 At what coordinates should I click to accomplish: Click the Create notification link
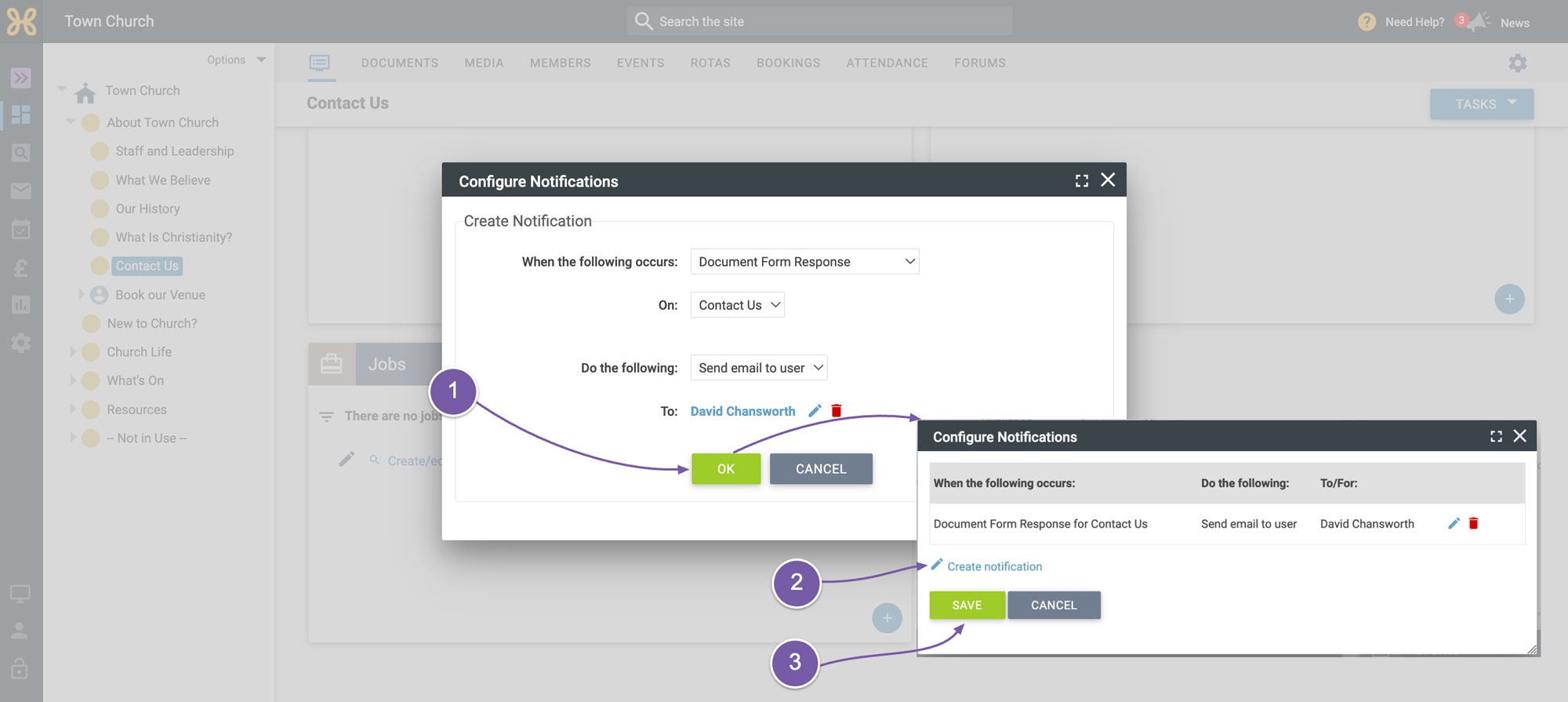pyautogui.click(x=994, y=566)
